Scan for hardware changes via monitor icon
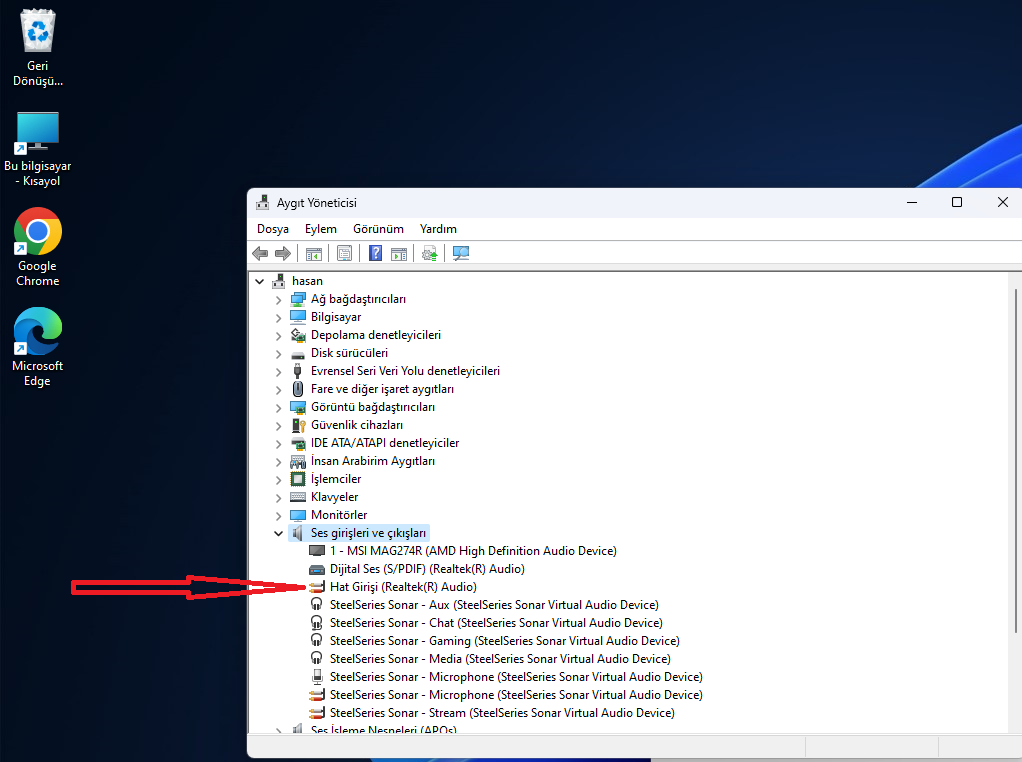Viewport: 1022px width, 762px height. [x=461, y=254]
